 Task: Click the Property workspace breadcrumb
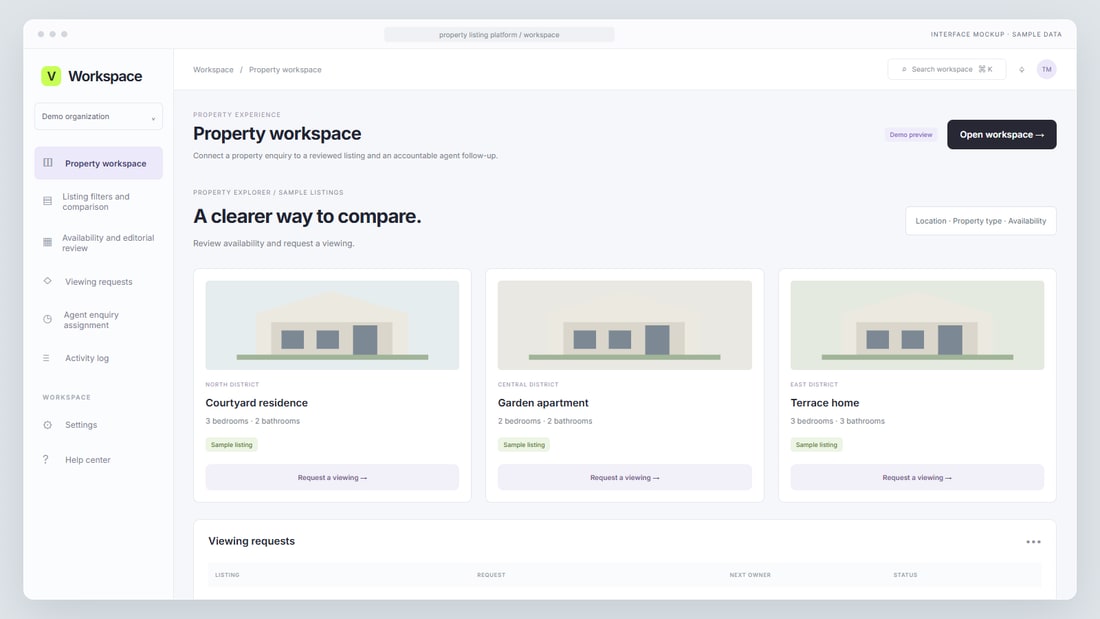click(x=285, y=69)
